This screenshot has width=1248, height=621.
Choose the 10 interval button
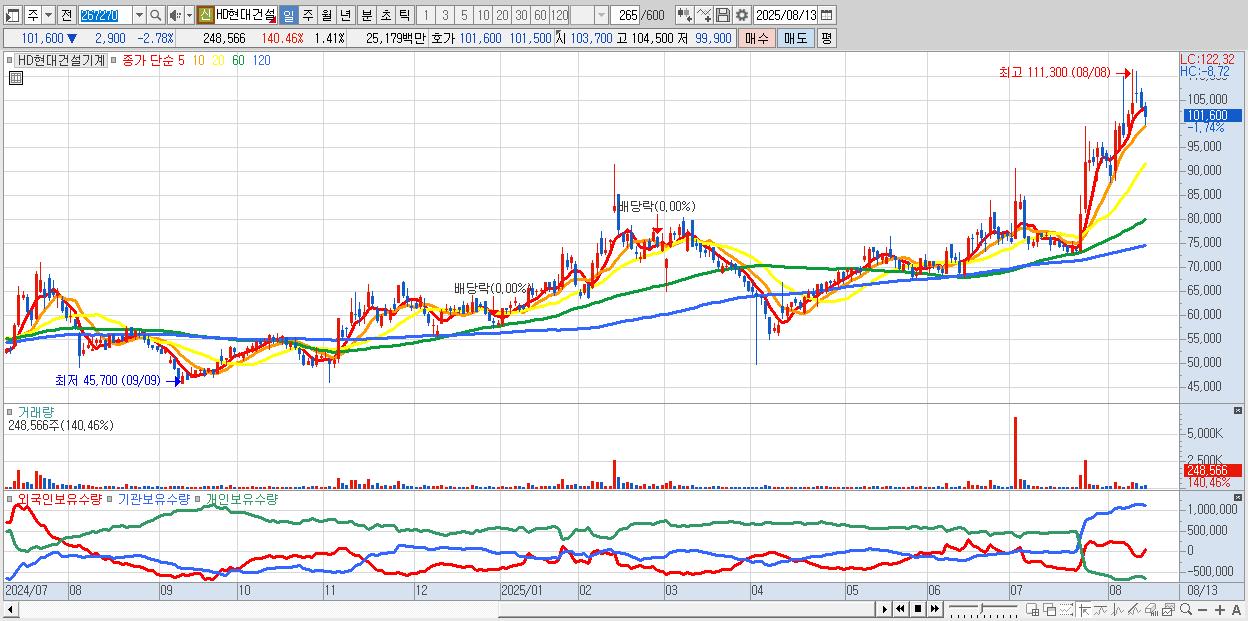point(483,15)
